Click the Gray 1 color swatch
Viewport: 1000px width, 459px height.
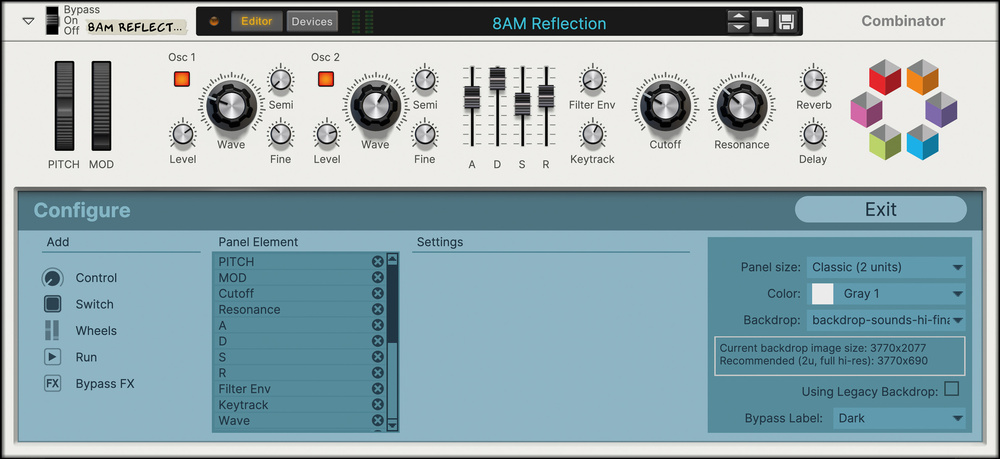click(x=822, y=294)
